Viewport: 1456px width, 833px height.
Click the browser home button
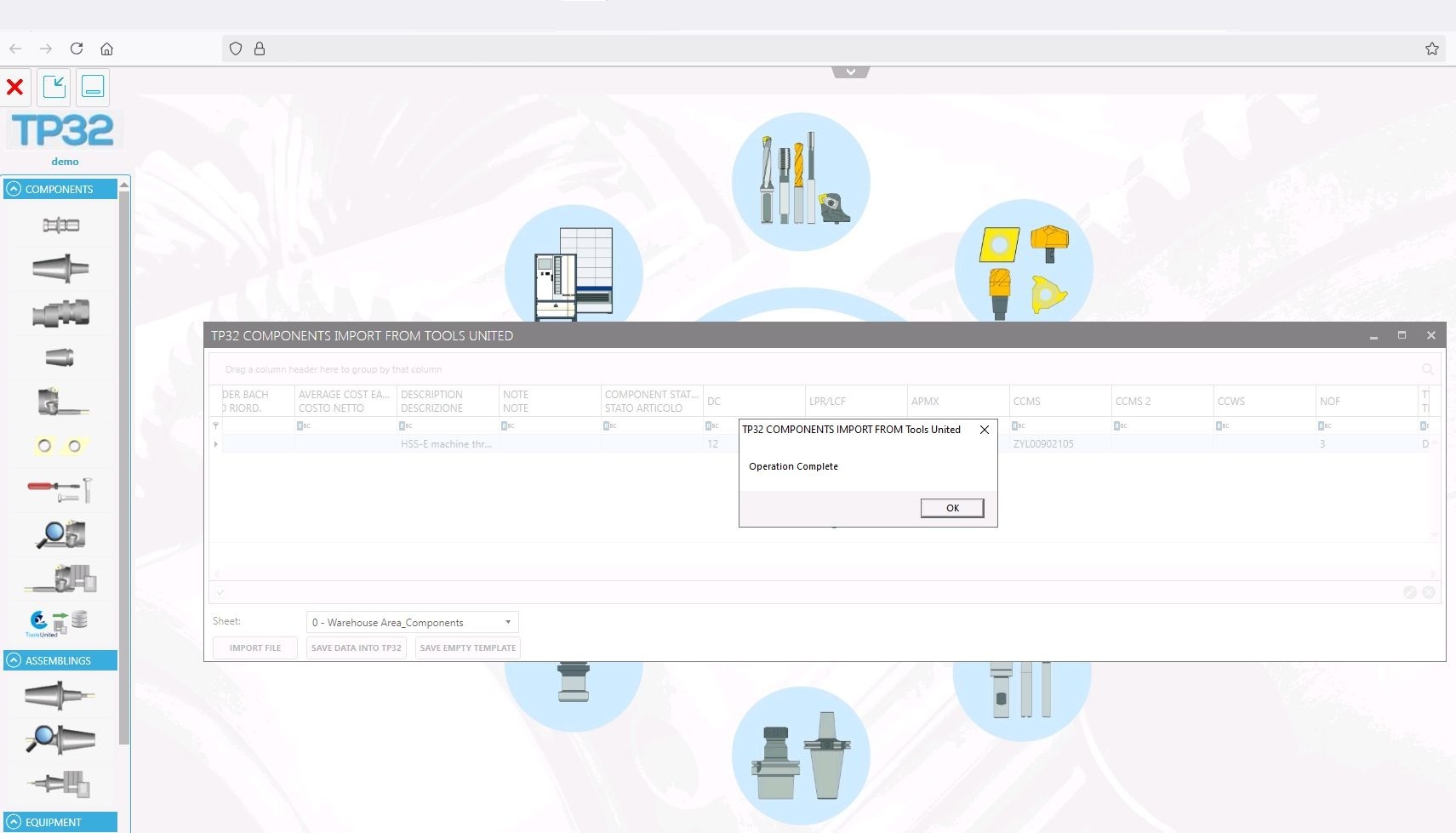(x=106, y=48)
